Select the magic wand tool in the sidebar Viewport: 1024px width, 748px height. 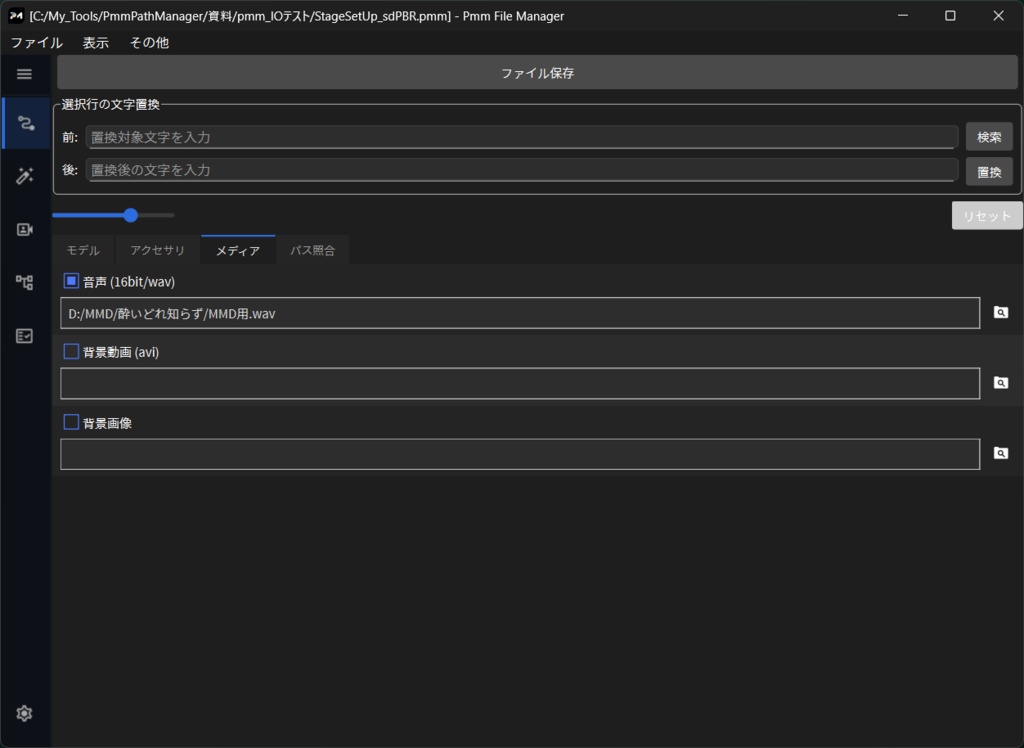tap(24, 175)
